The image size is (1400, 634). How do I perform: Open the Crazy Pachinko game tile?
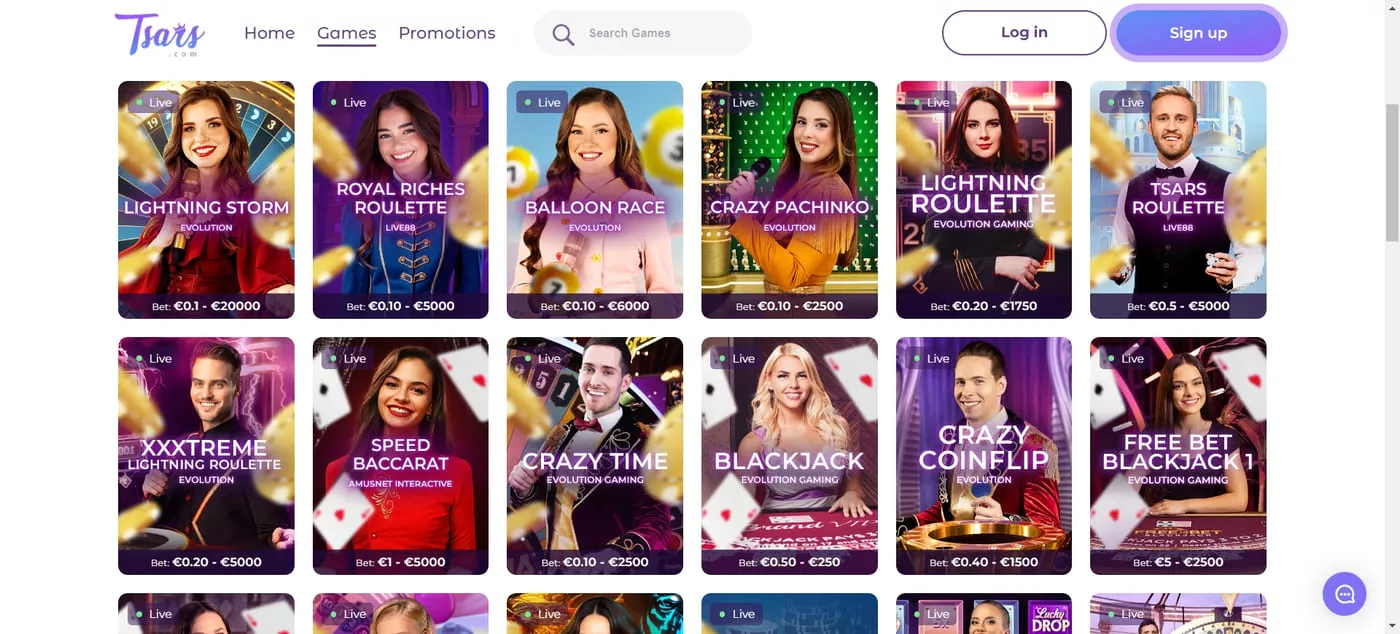789,200
